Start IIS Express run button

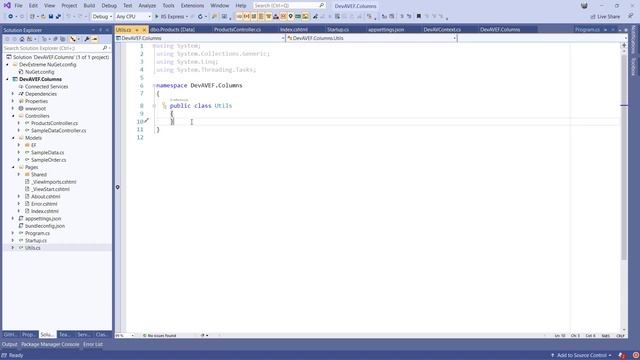click(x=171, y=16)
